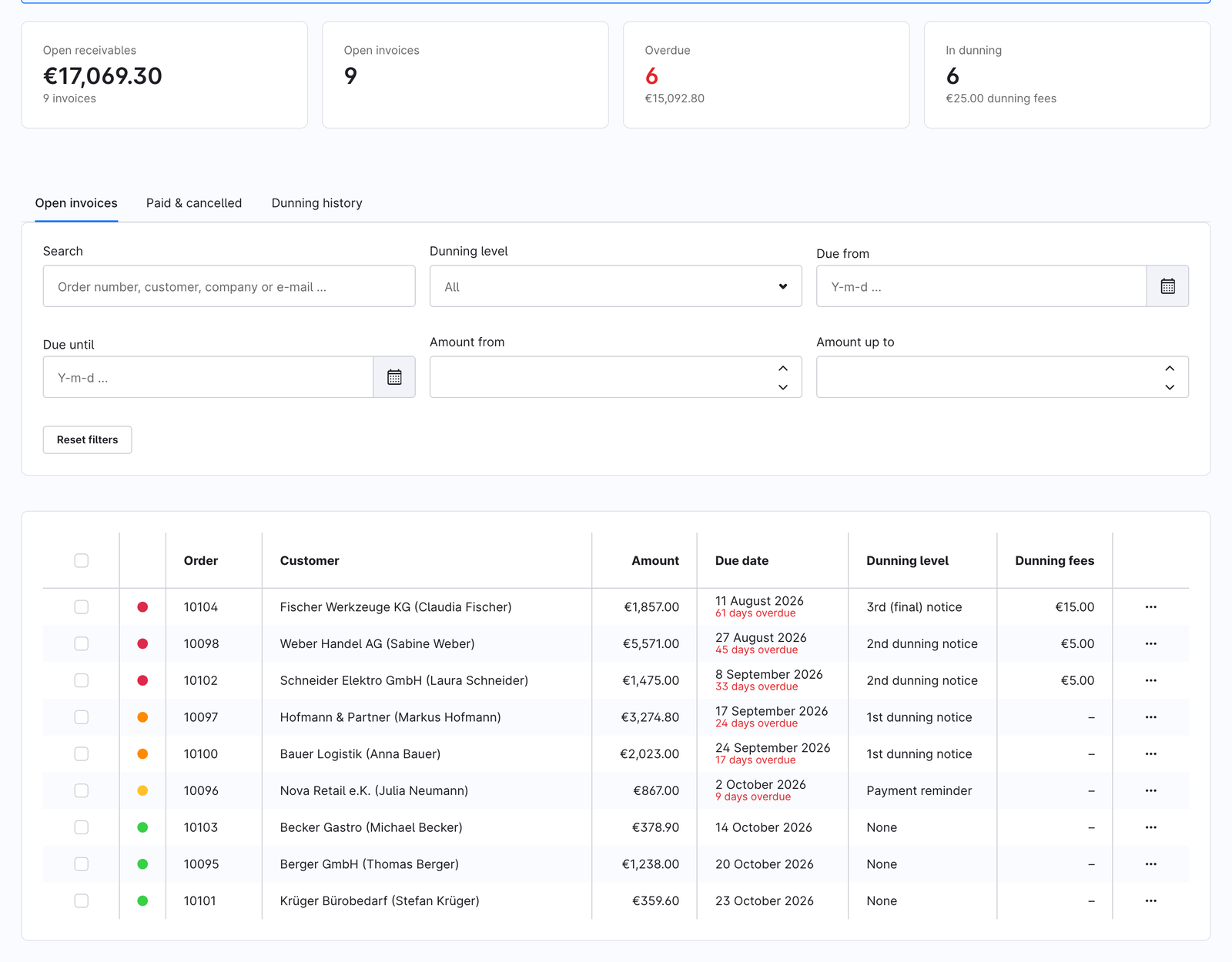
Task: Increase the Amount up to value
Action: pos(1170,369)
